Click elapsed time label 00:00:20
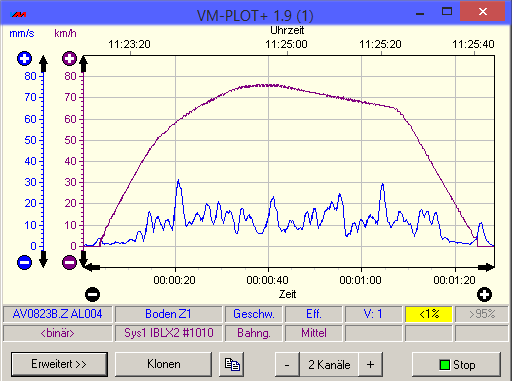 coord(174,280)
